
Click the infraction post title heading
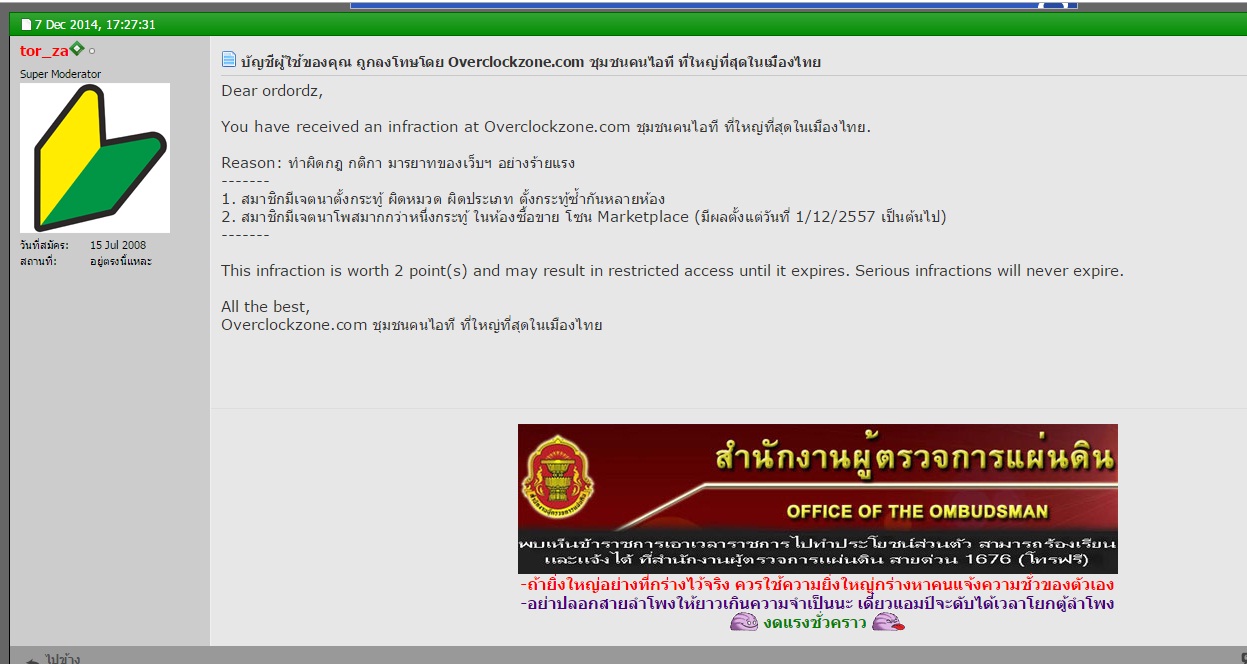pos(530,61)
